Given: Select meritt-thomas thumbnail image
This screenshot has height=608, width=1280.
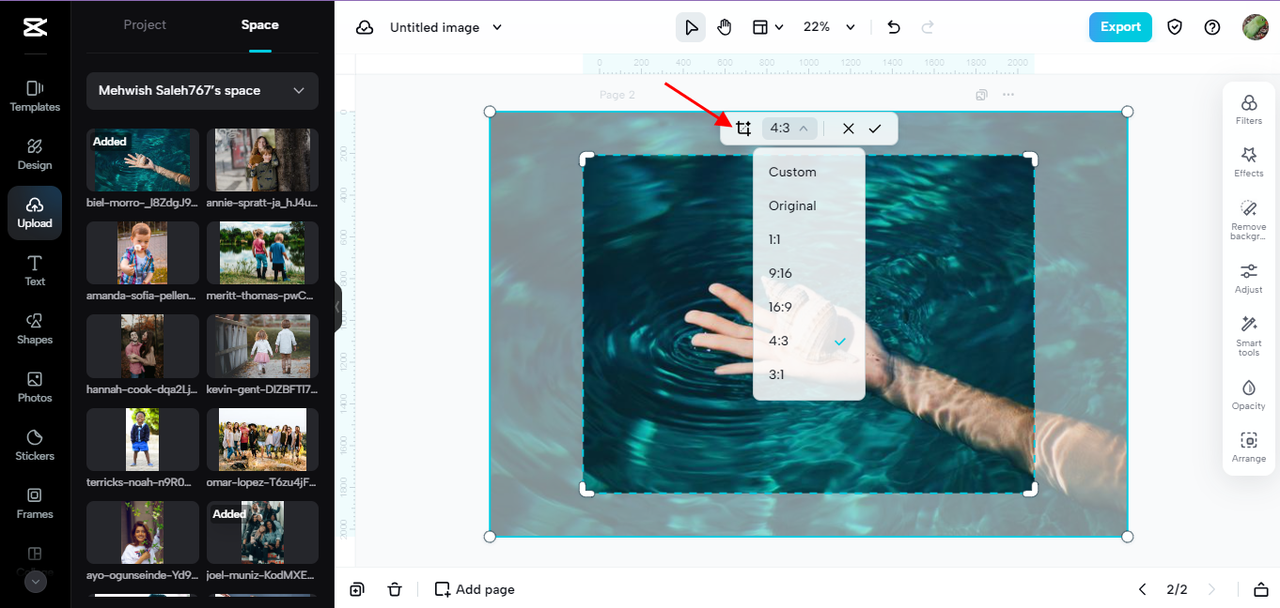Looking at the screenshot, I should point(262,253).
